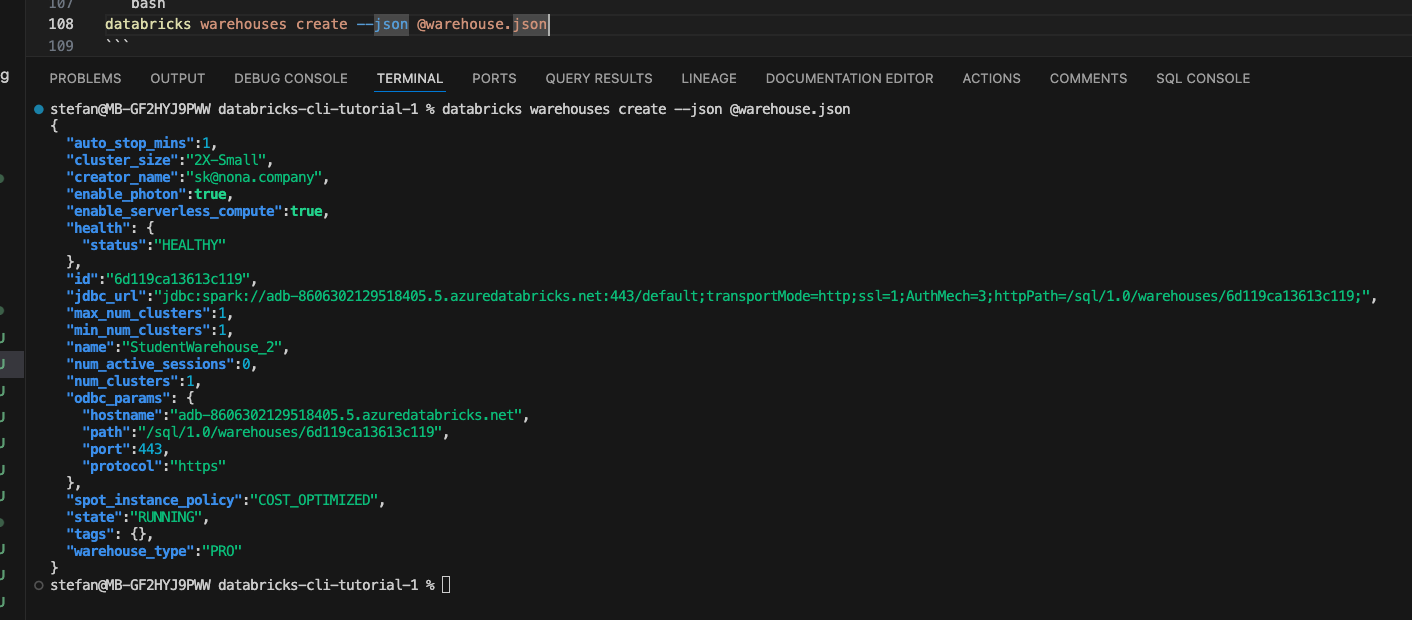Click line number 108 in the editor
1412x620 pixels.
(x=59, y=23)
